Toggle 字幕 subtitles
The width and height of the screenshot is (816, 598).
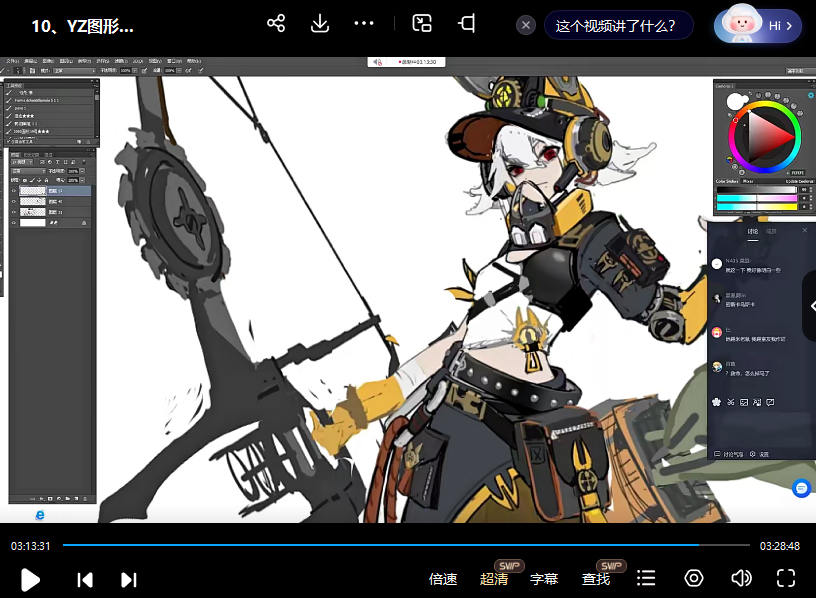coord(544,579)
